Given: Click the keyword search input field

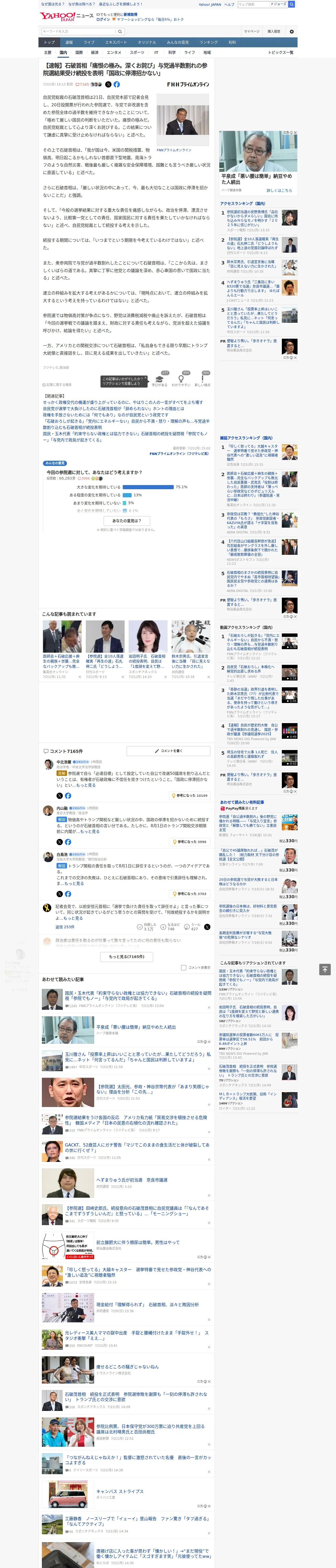Looking at the screenshot, I should (x=79, y=32).
